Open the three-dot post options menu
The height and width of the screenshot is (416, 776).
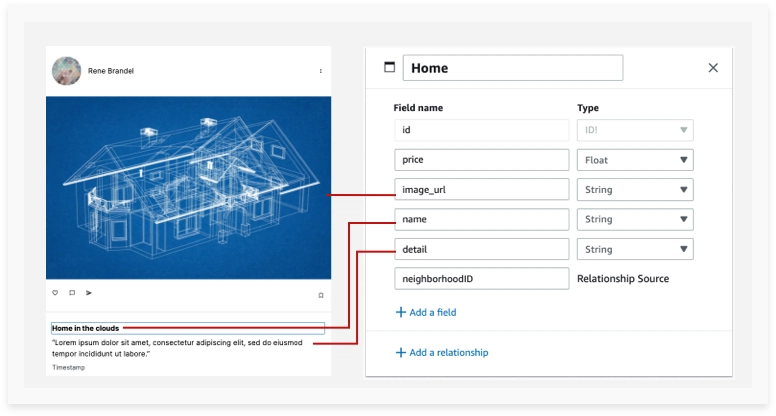(x=321, y=71)
